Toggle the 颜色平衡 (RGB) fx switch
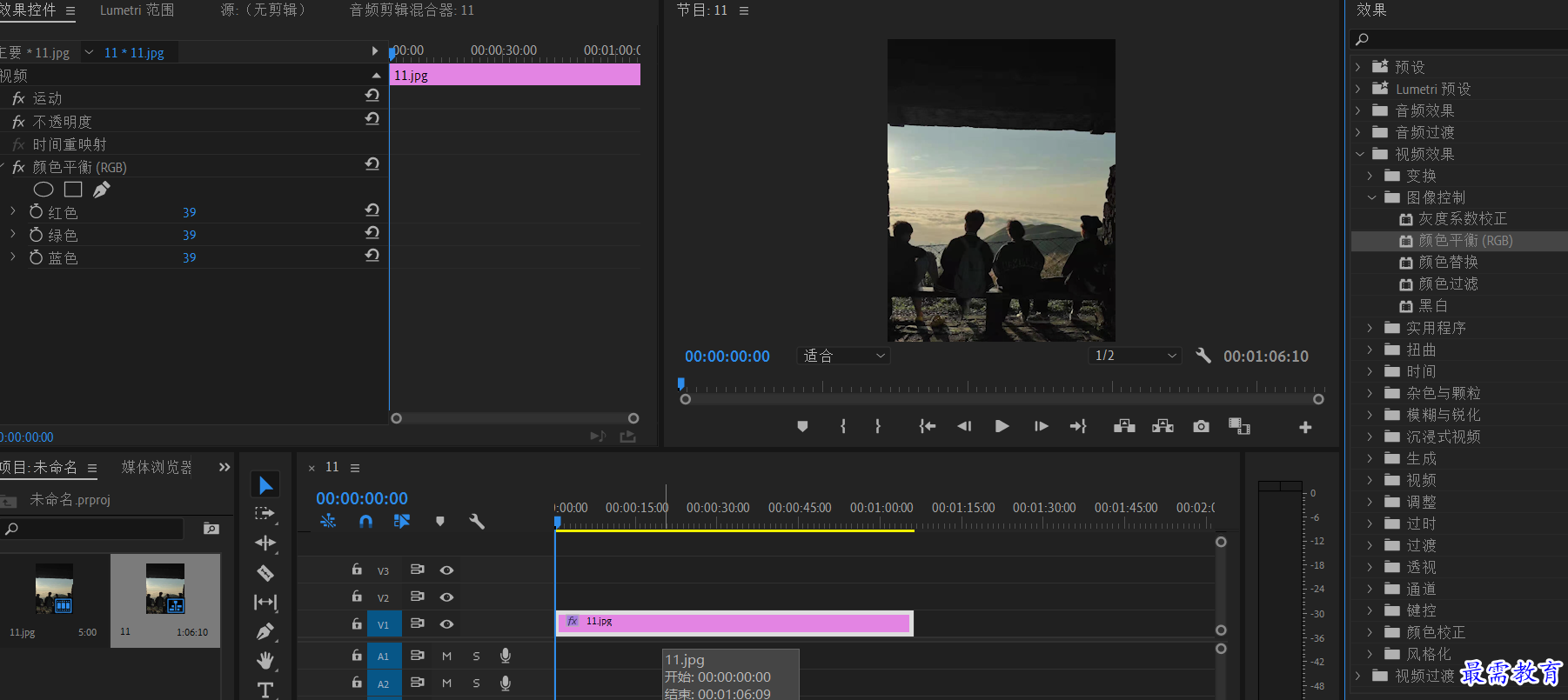This screenshot has width=1568, height=700. pyautogui.click(x=18, y=167)
